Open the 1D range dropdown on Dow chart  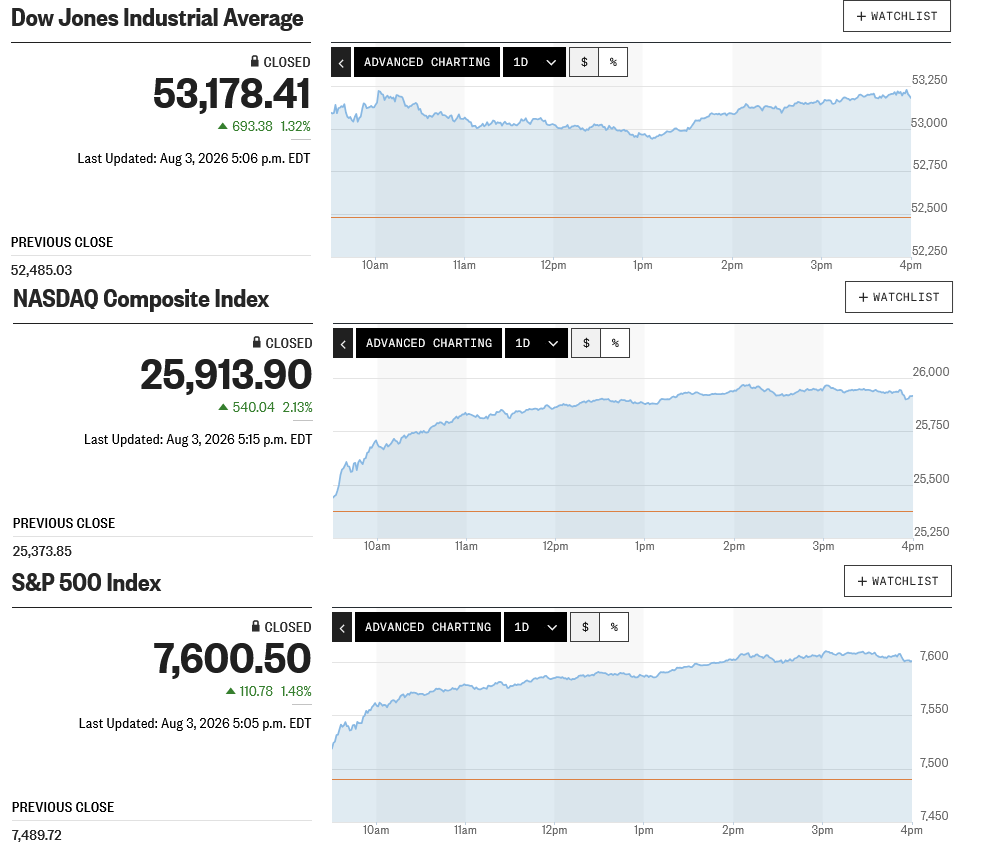(x=534, y=62)
